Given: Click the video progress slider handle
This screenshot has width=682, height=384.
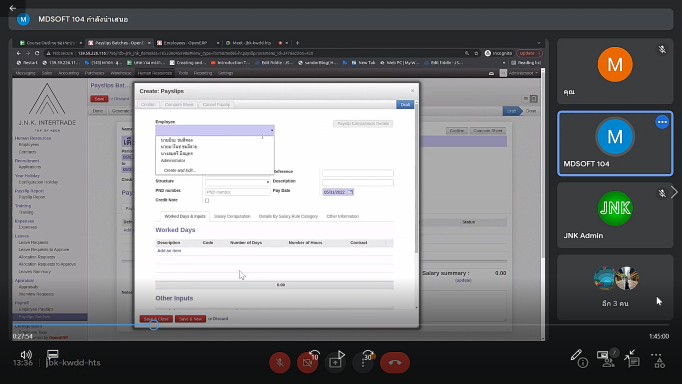Looking at the screenshot, I should click(154, 325).
